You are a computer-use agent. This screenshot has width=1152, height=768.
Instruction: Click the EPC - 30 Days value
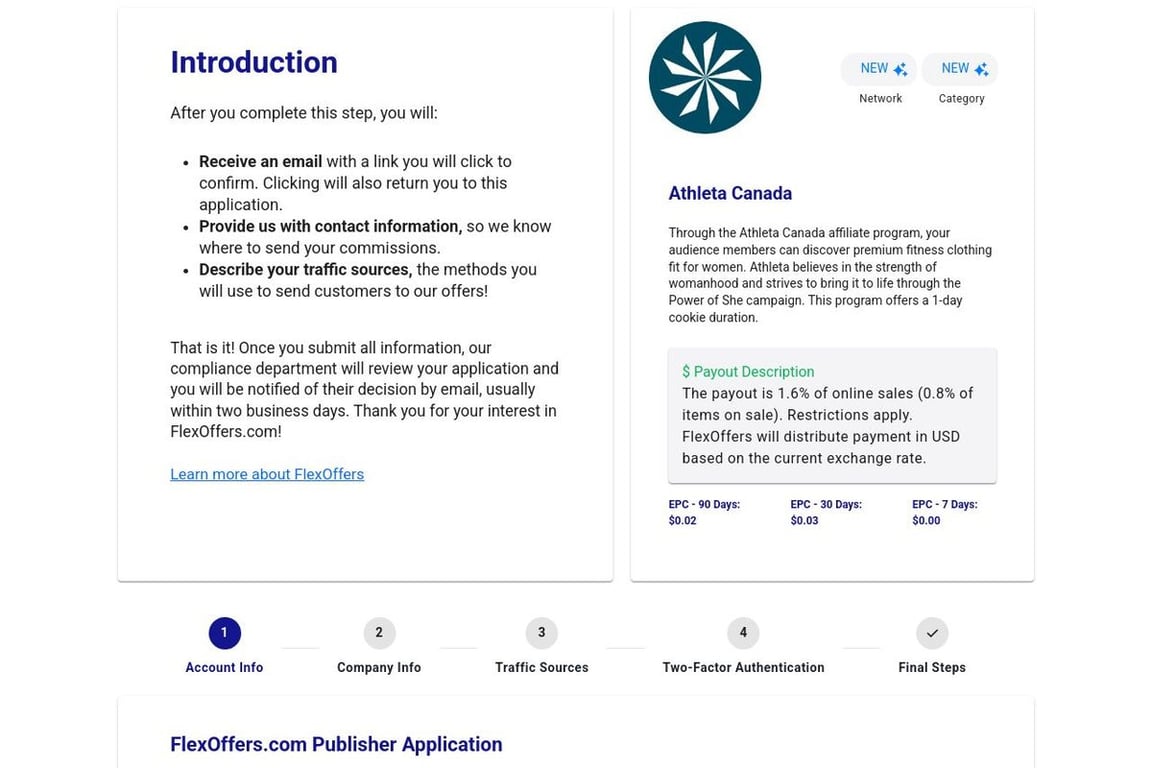pos(804,520)
